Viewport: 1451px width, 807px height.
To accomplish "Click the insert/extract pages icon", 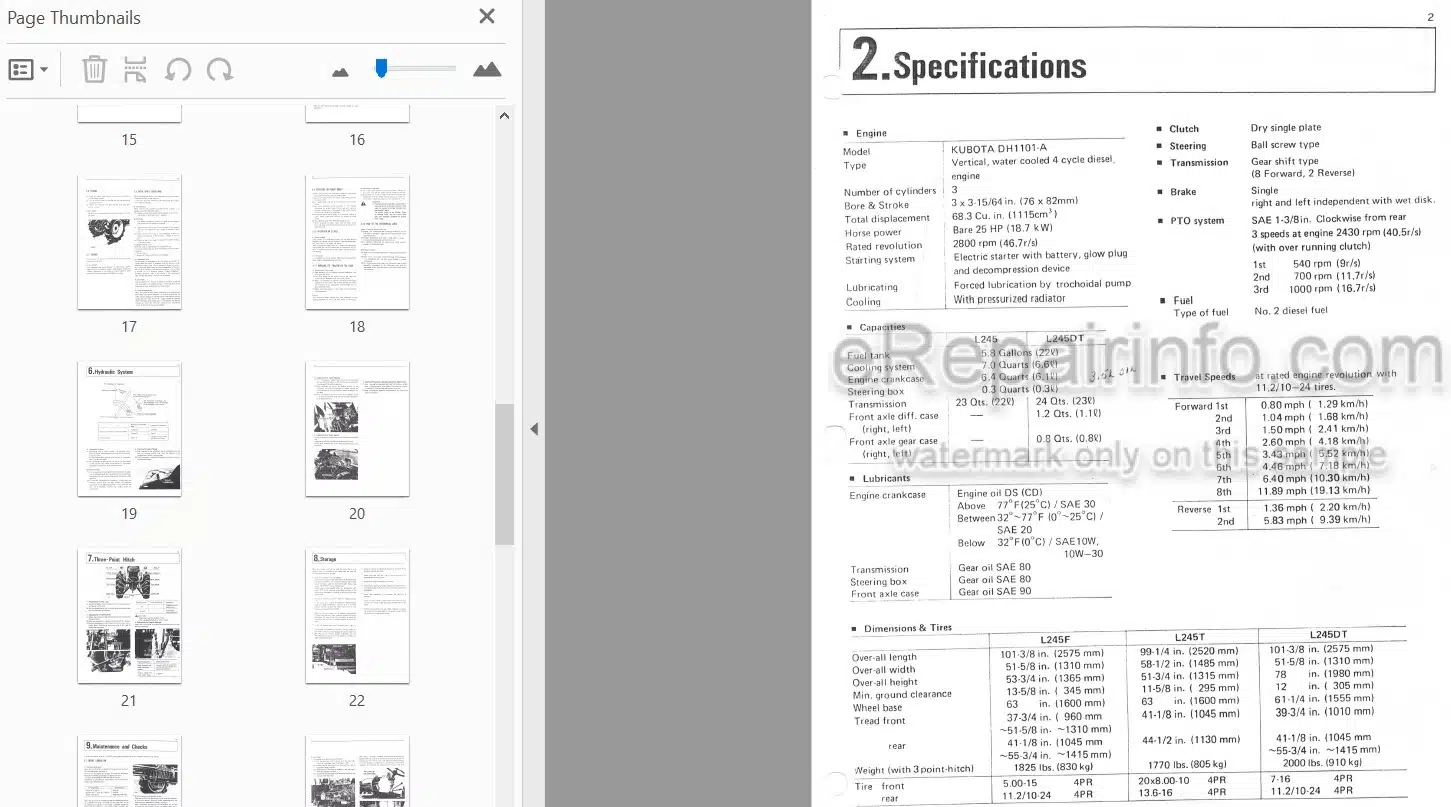I will click(x=136, y=70).
